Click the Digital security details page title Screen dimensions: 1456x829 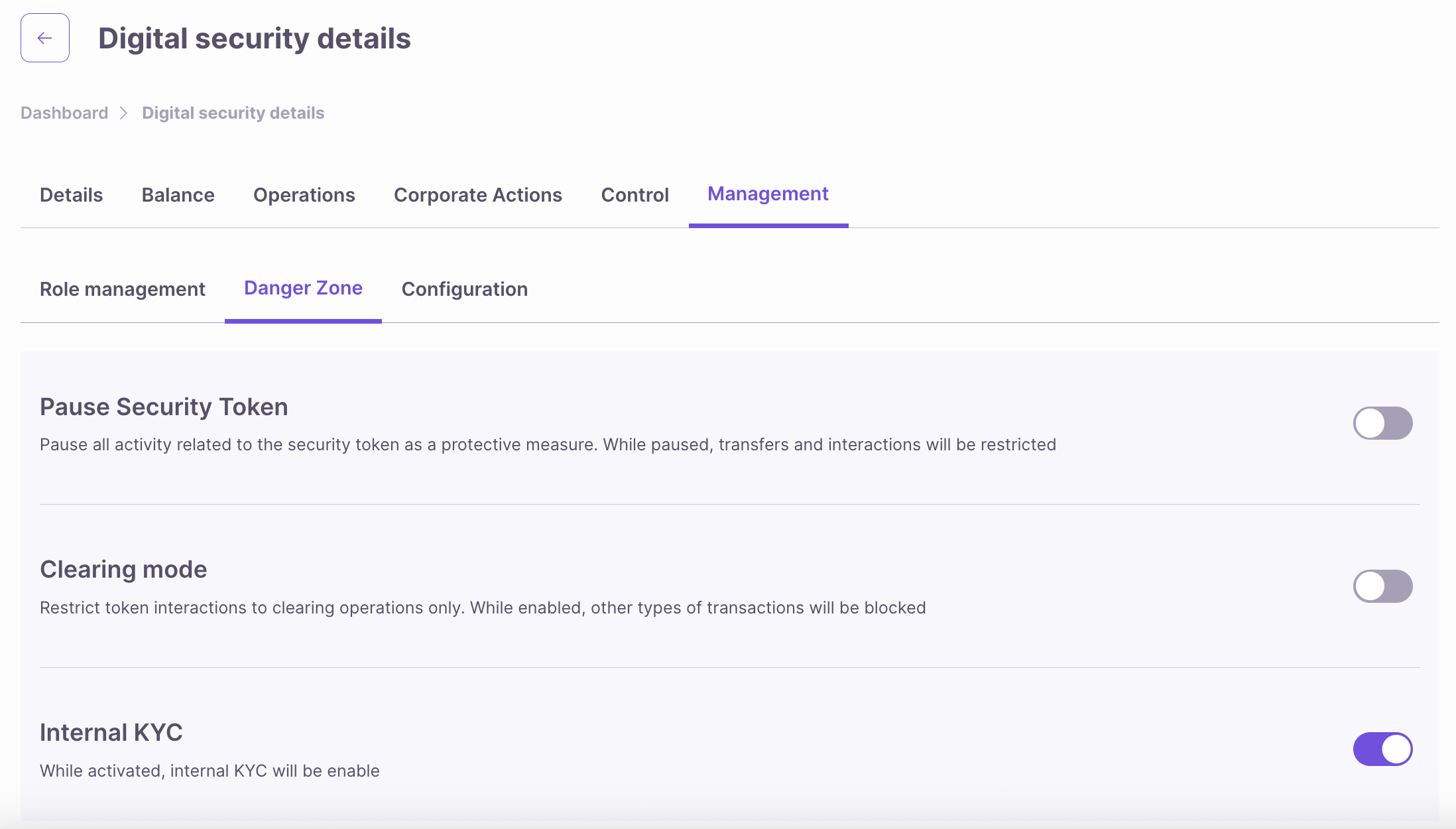pyautogui.click(x=254, y=38)
